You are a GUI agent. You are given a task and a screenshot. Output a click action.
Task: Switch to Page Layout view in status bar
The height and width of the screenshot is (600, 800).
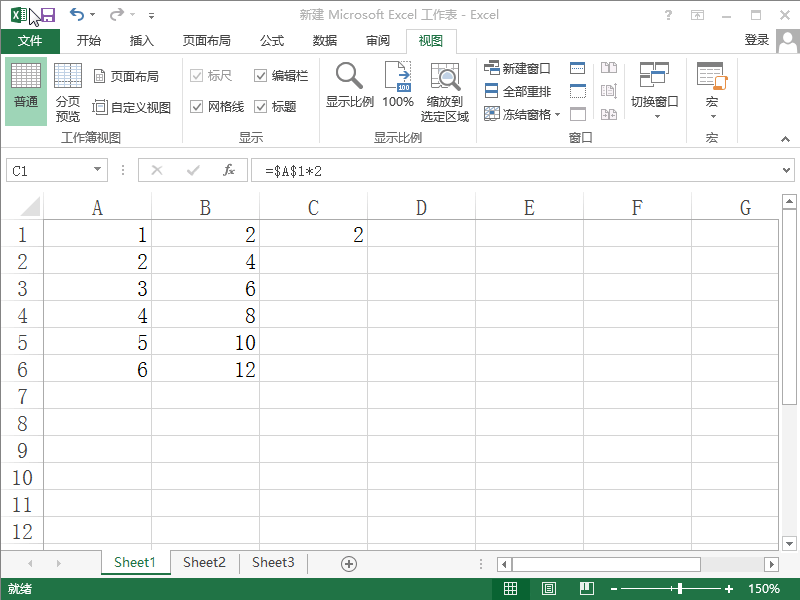[x=549, y=589]
